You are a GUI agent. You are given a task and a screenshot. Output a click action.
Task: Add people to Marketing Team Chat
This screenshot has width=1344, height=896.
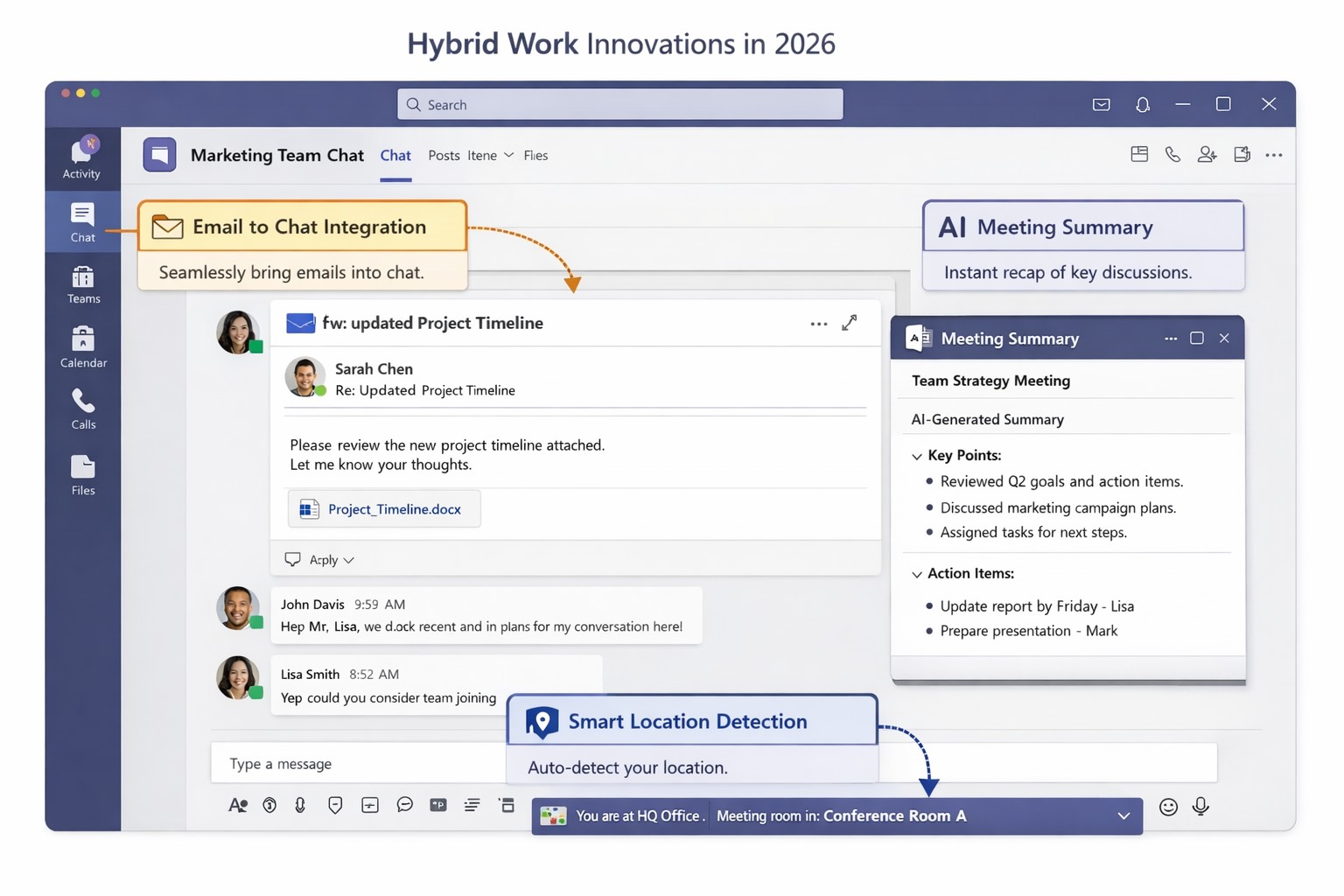pyautogui.click(x=1207, y=155)
